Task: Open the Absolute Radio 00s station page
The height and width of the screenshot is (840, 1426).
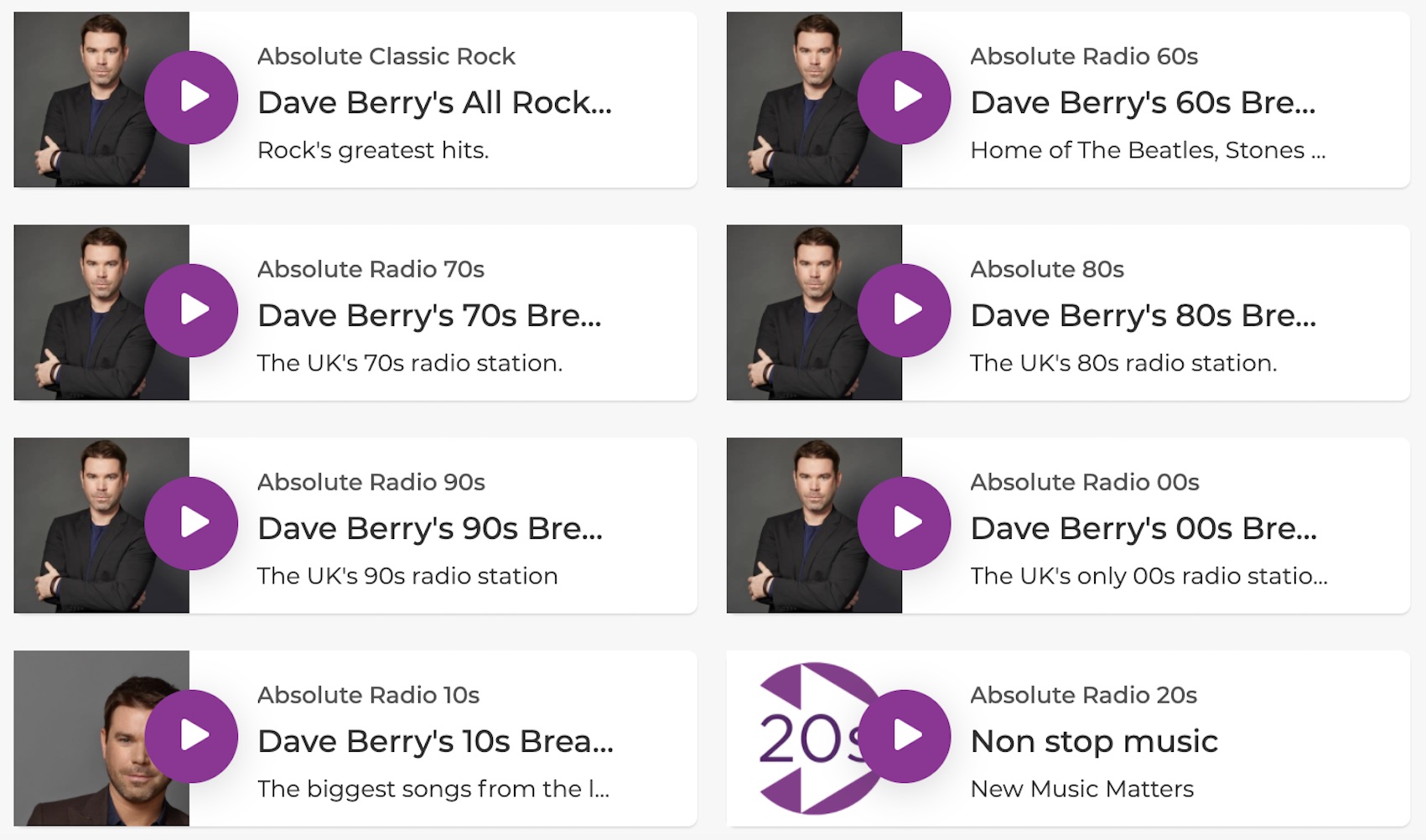Action: click(x=1085, y=482)
